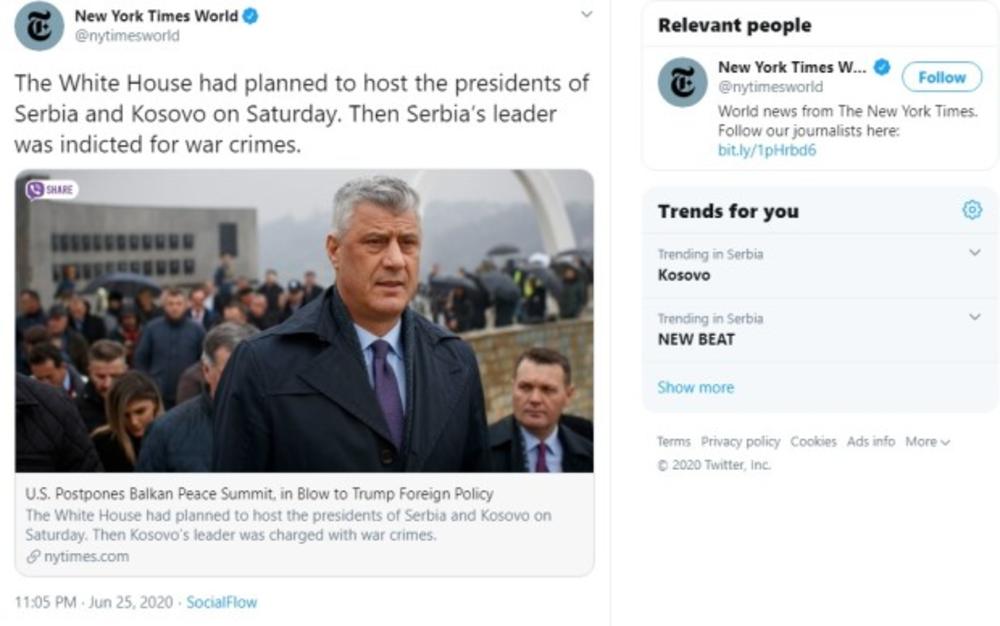This screenshot has height=626, width=1000.
Task: Open the nytimes.com link icon in card
Action: pyautogui.click(x=34, y=557)
